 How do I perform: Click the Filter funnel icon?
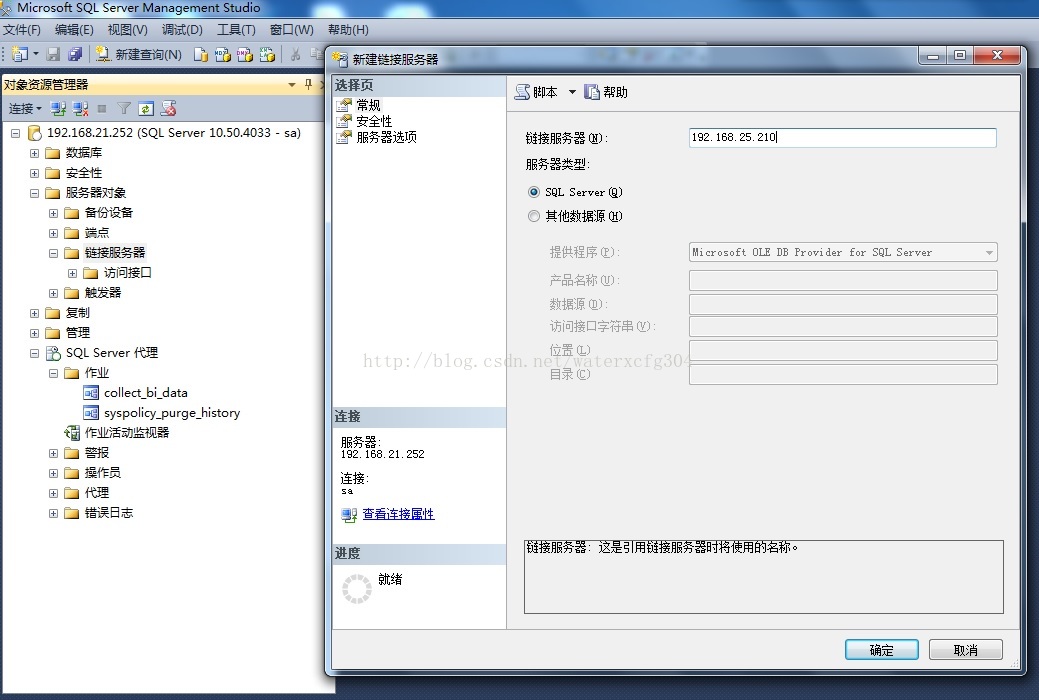124,108
